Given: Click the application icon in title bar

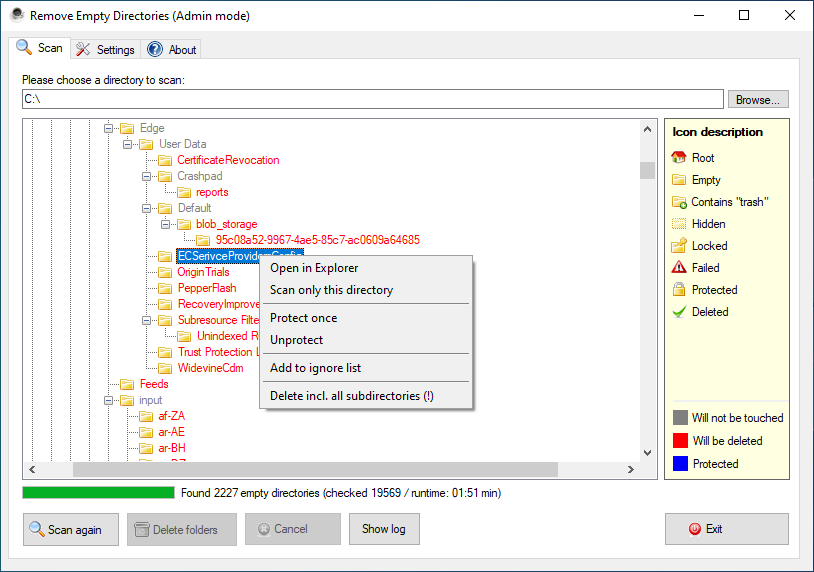Looking at the screenshot, I should coord(17,15).
